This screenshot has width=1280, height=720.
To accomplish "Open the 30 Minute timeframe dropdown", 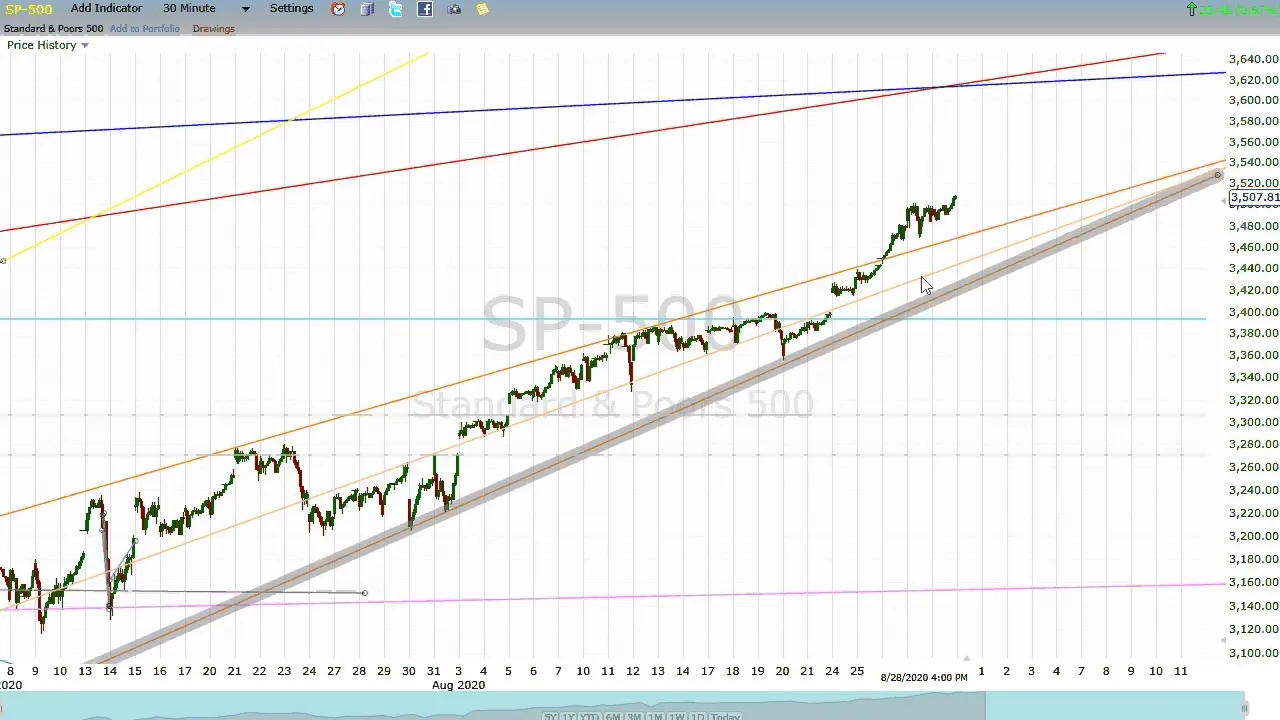I will 189,8.
